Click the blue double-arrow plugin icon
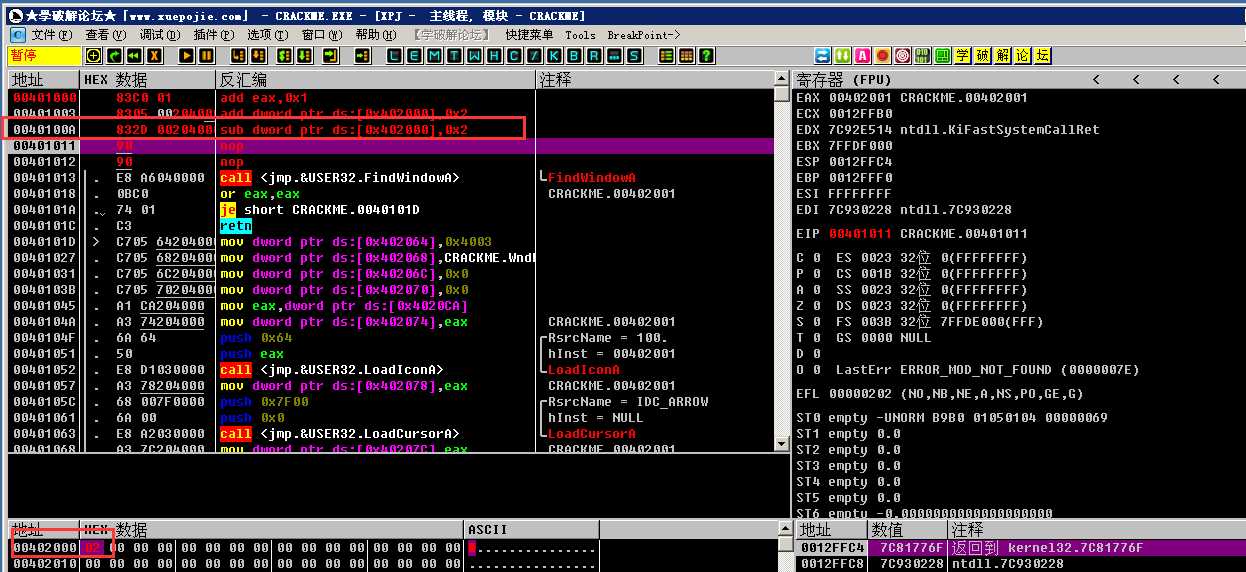 [823, 56]
